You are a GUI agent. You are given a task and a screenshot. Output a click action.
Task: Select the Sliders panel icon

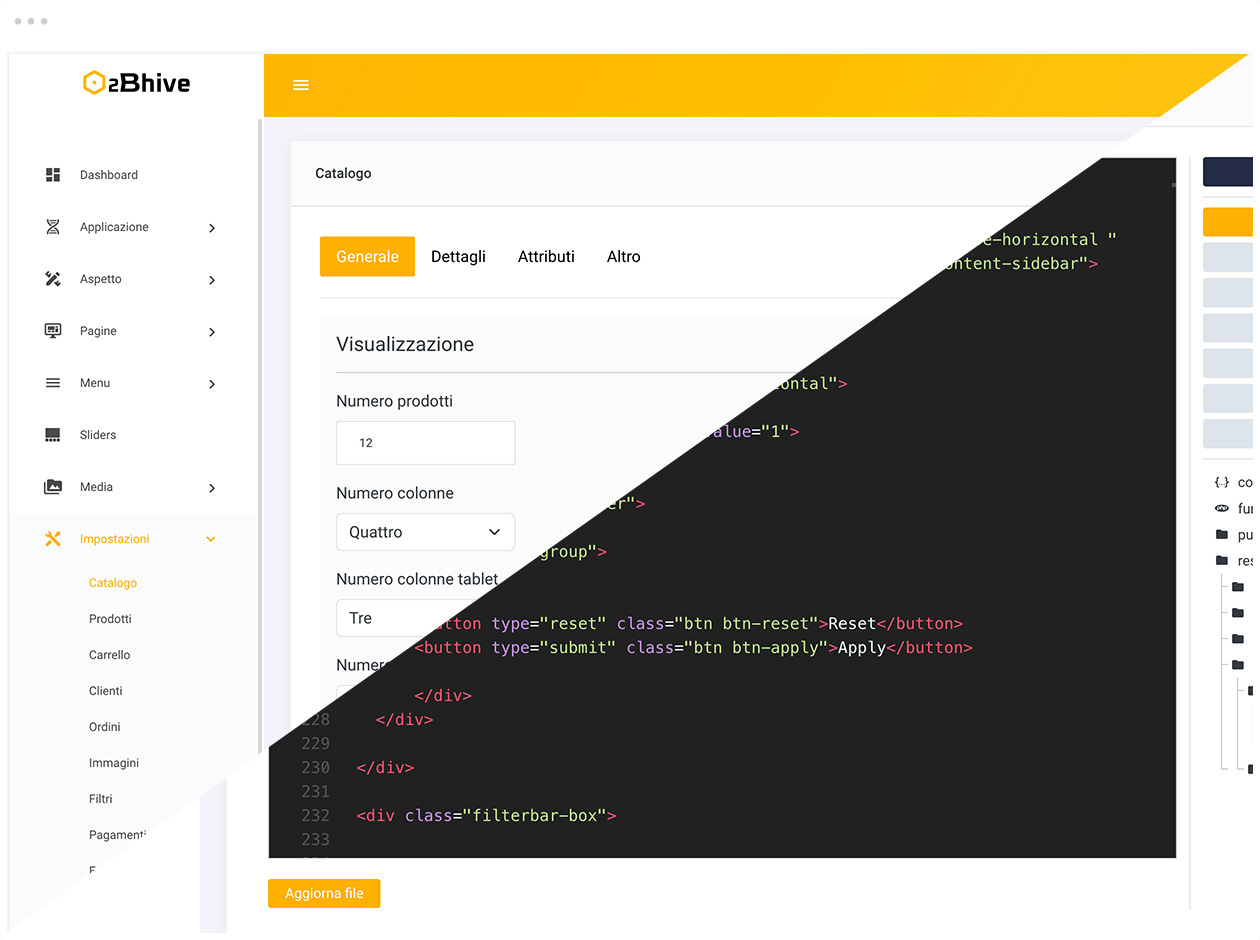coord(52,435)
